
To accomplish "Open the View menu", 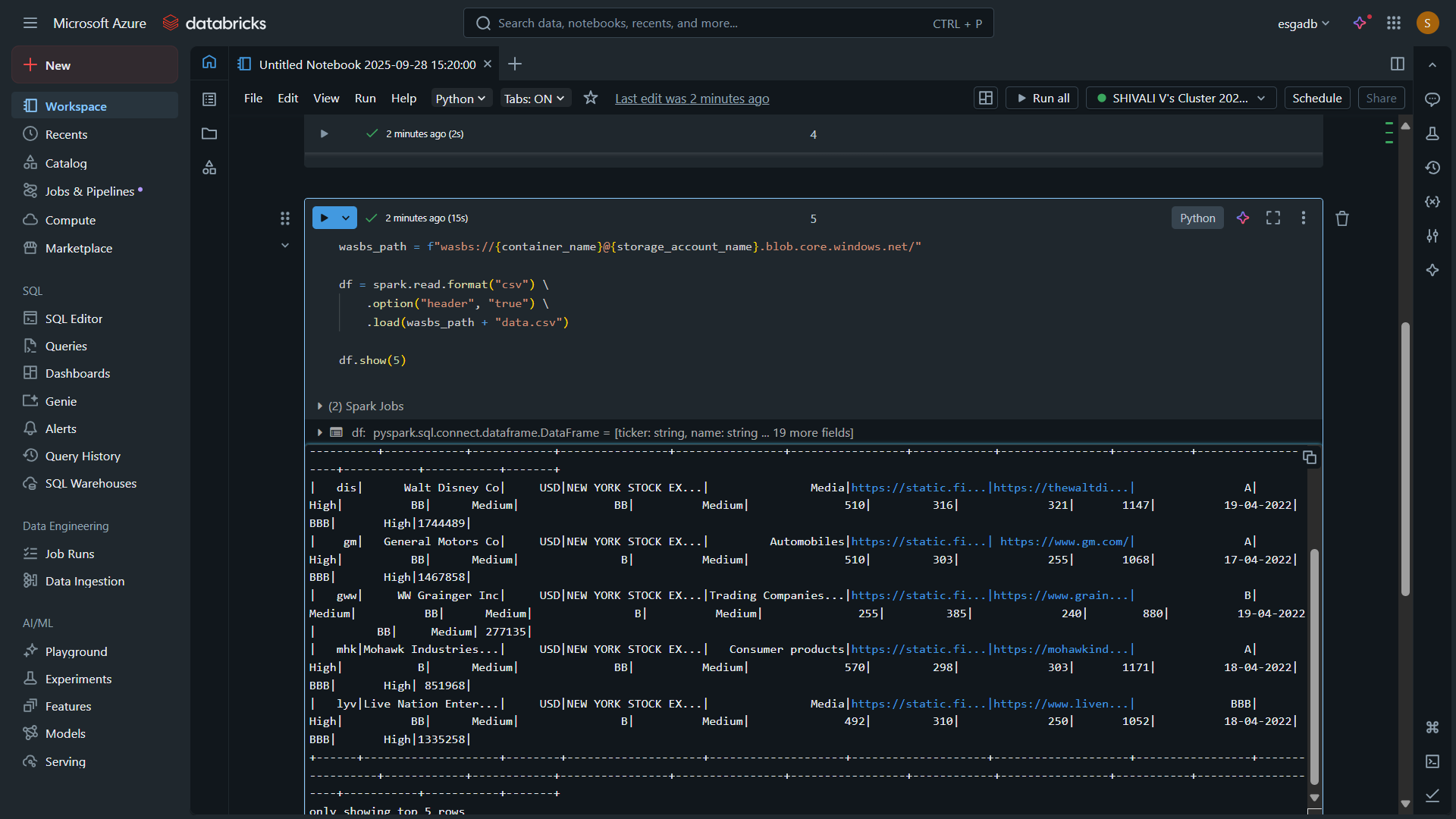I will [x=327, y=99].
